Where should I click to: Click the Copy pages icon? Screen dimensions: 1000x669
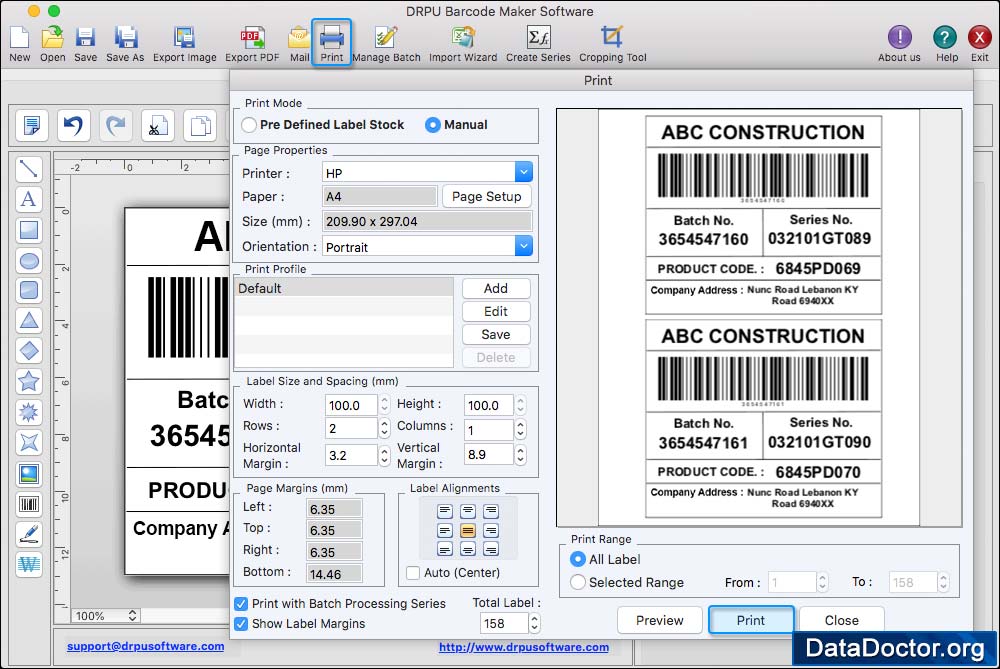(x=200, y=125)
